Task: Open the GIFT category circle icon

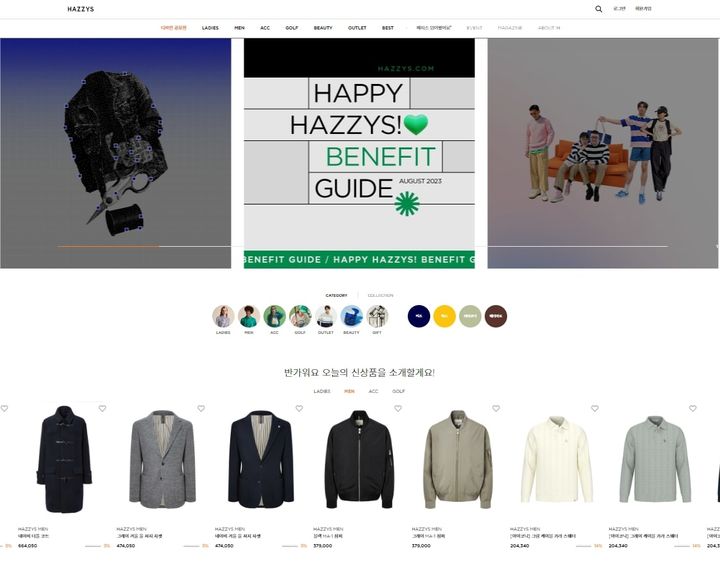Action: click(x=377, y=317)
